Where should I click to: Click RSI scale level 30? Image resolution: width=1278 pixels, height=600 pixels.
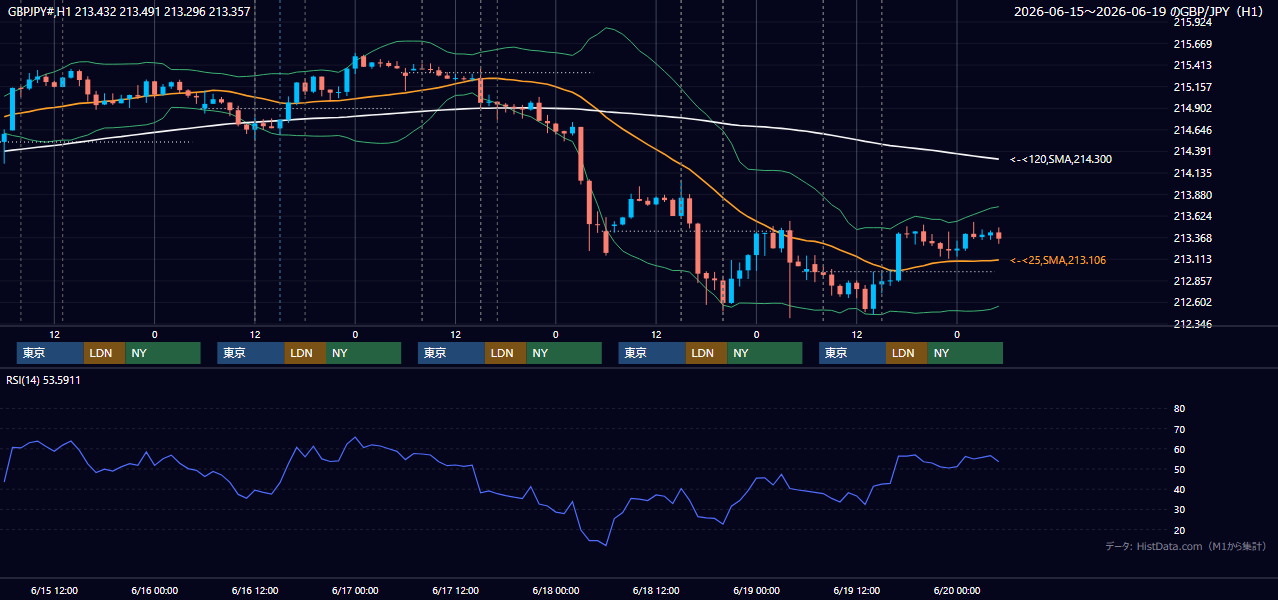[1179, 510]
